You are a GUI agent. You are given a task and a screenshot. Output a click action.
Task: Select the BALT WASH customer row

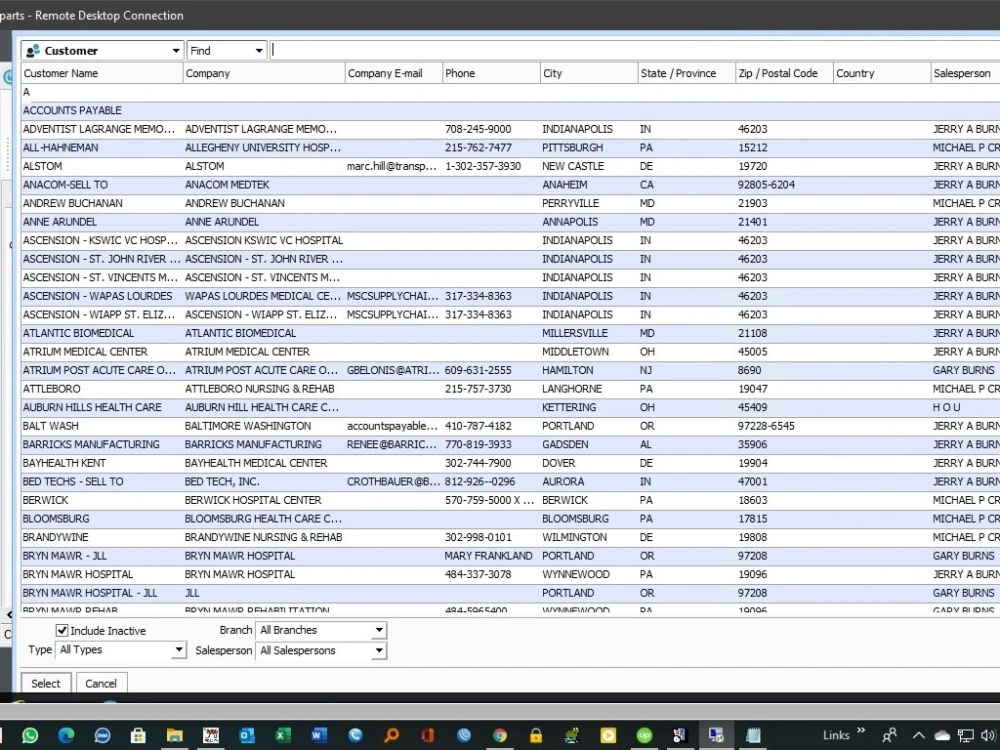[510, 425]
